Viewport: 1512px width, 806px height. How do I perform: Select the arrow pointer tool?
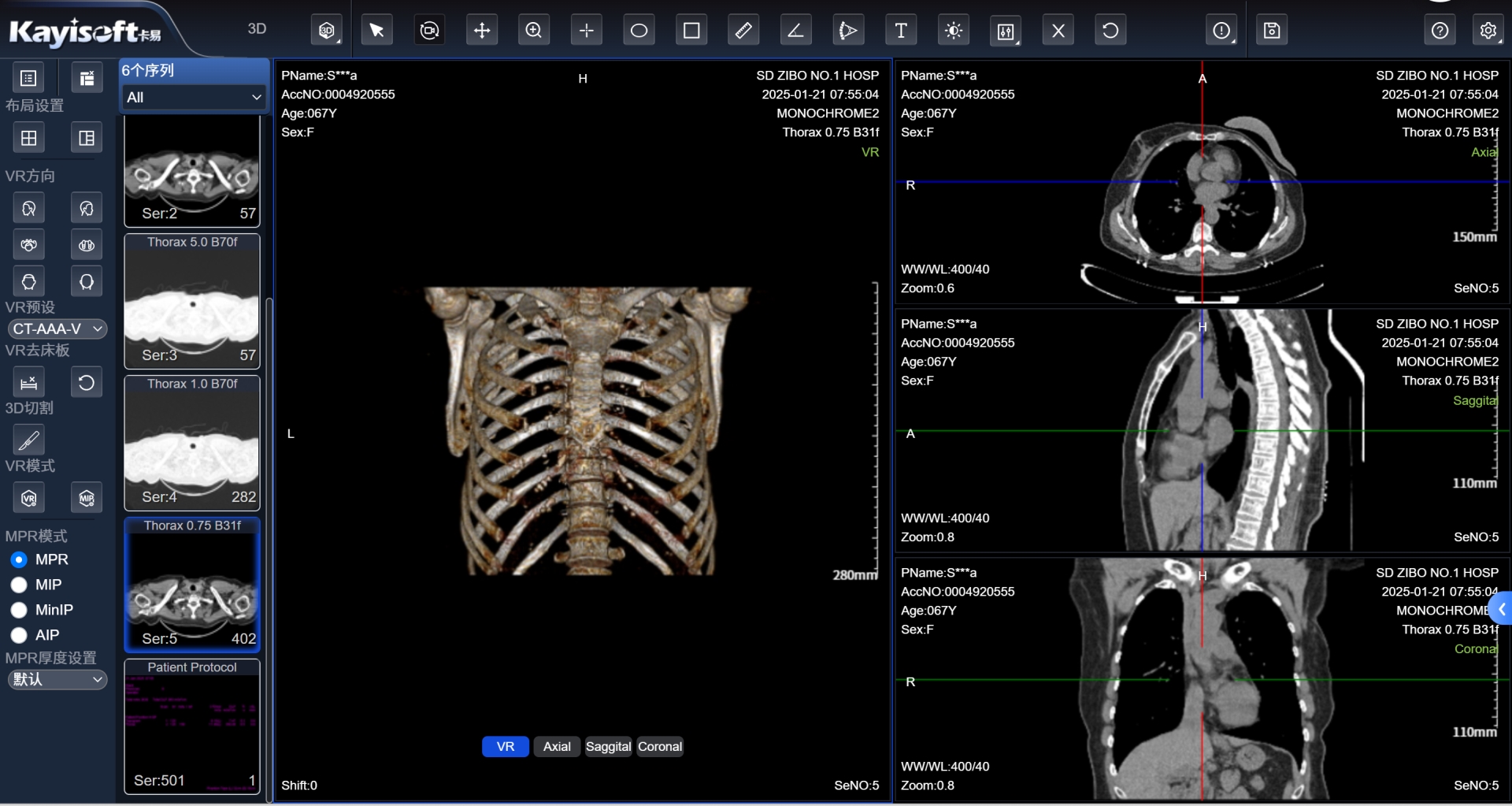click(x=376, y=31)
